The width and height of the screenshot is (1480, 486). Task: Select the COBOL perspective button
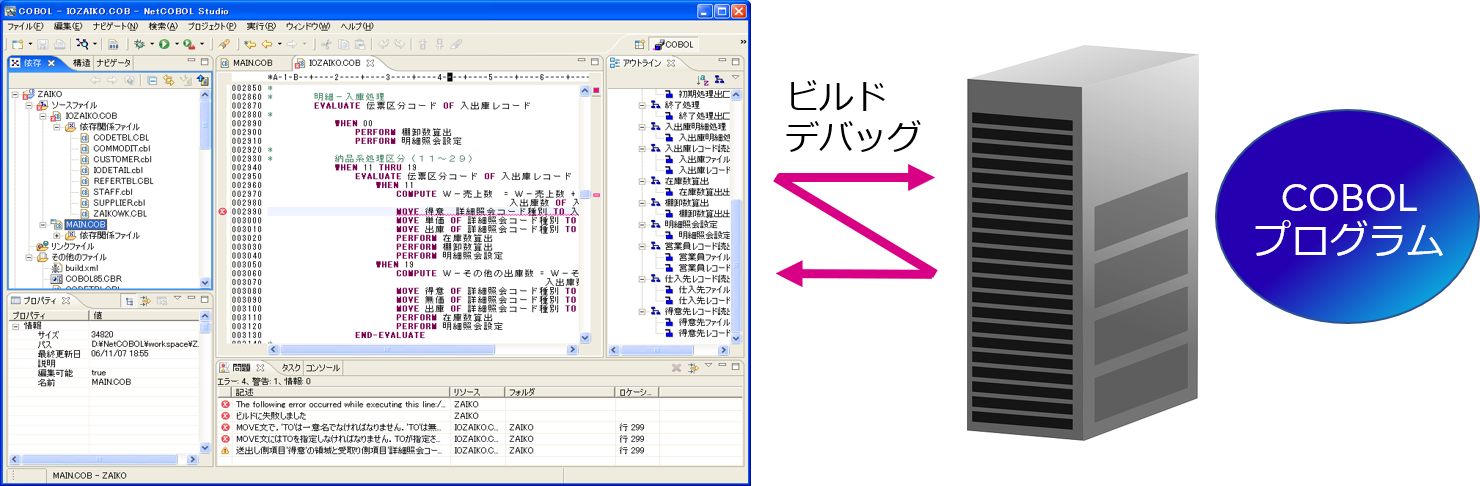673,44
